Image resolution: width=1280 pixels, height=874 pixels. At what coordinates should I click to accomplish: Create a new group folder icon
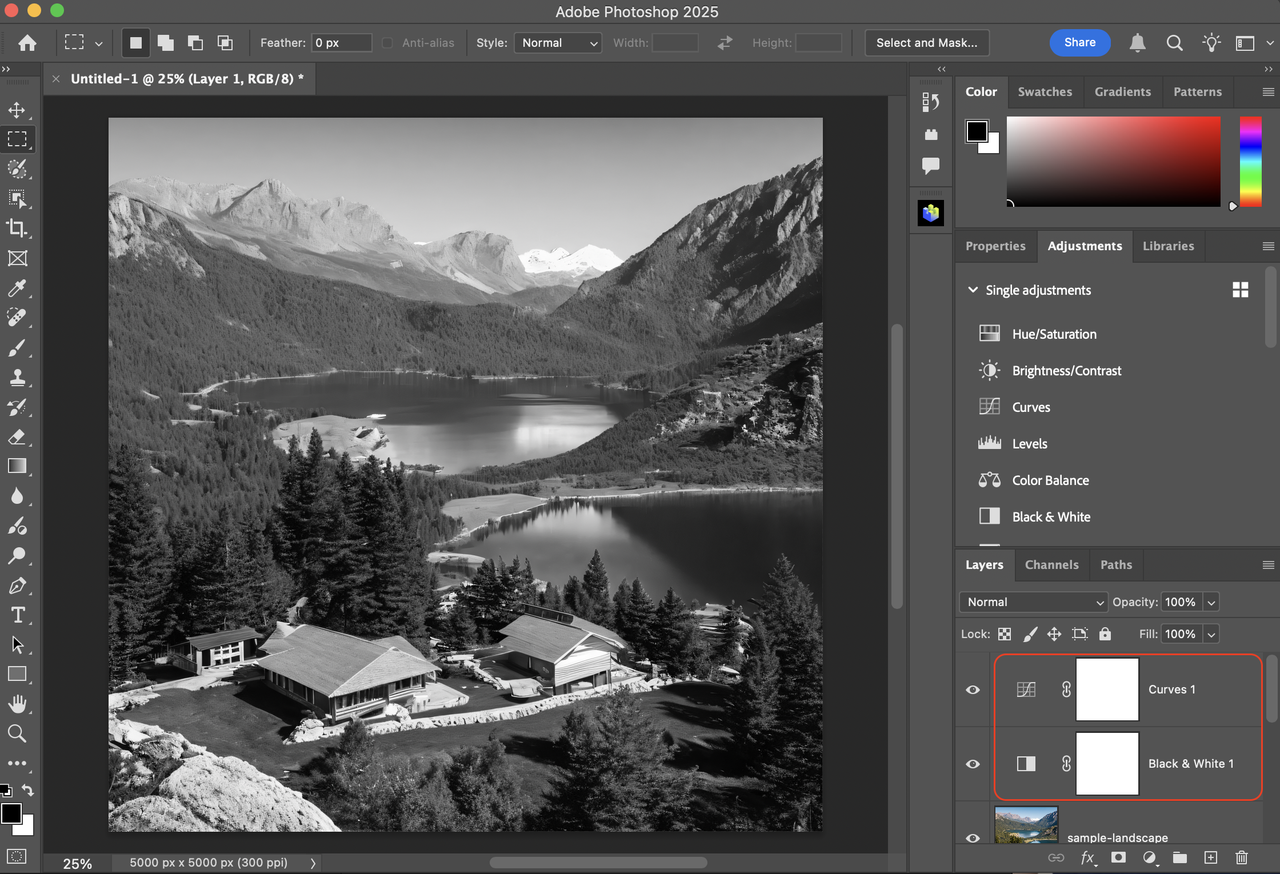click(1180, 858)
